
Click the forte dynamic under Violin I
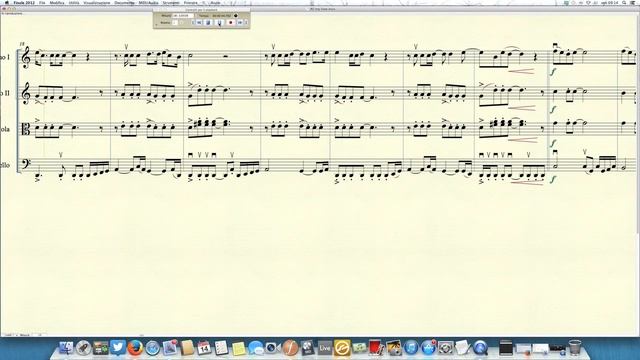(553, 71)
